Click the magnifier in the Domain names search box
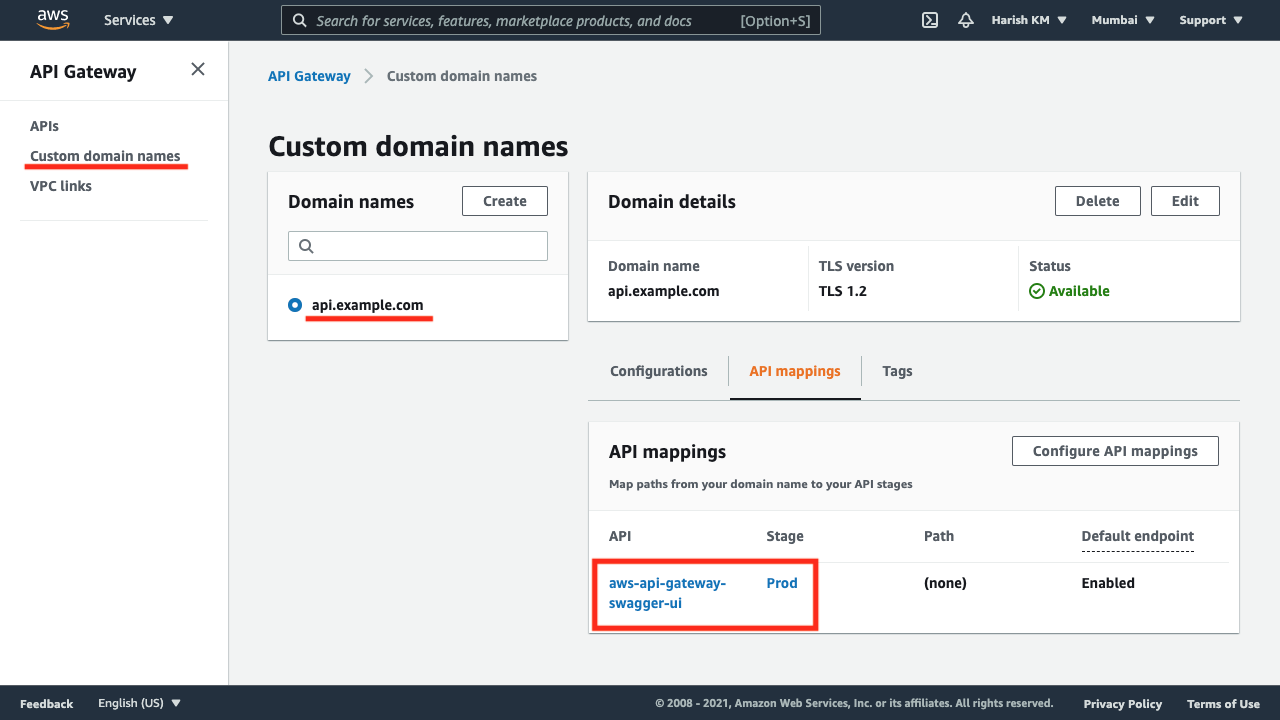The width and height of the screenshot is (1280, 720). [304, 245]
